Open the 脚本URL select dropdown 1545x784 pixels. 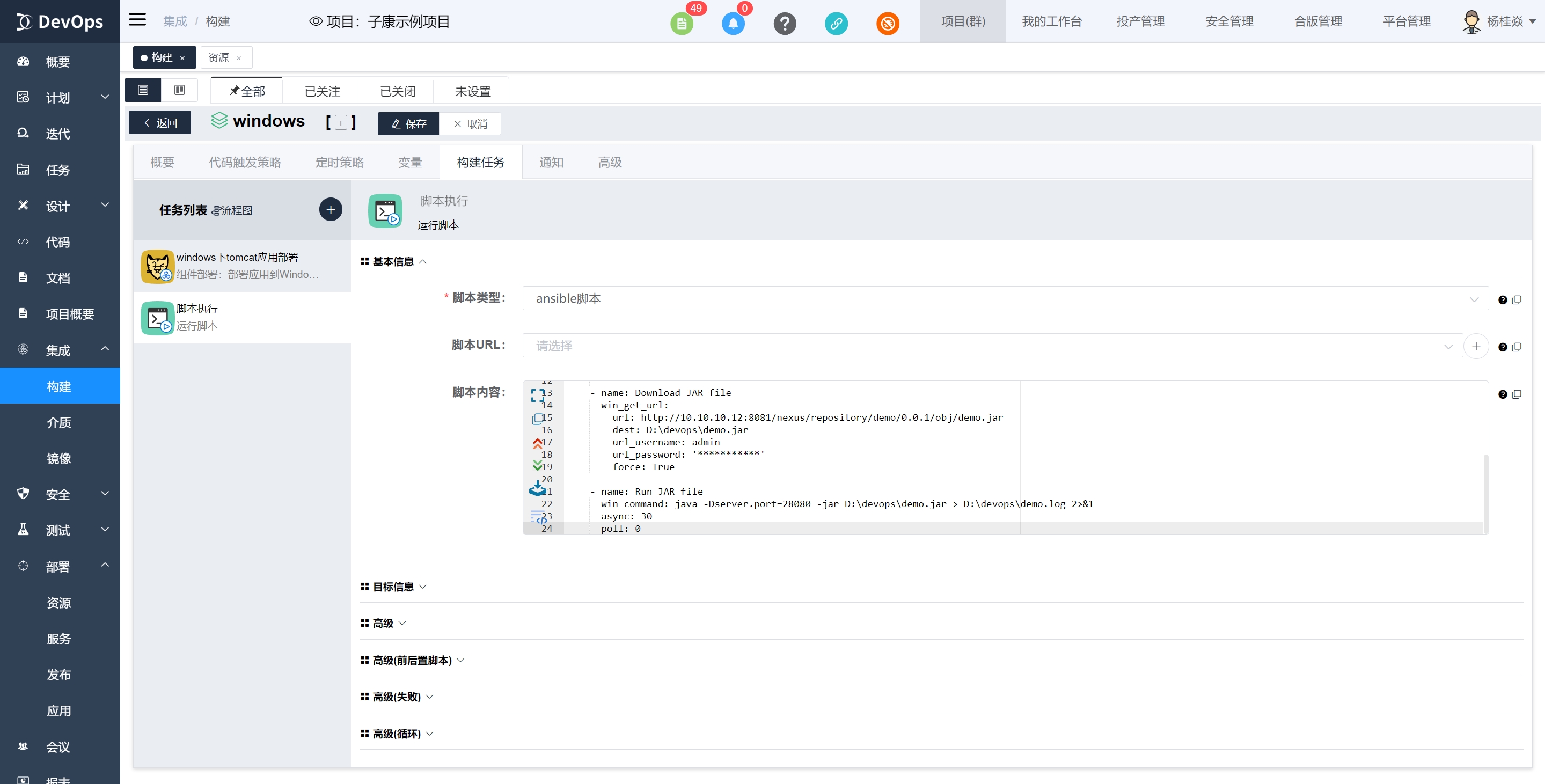point(992,346)
